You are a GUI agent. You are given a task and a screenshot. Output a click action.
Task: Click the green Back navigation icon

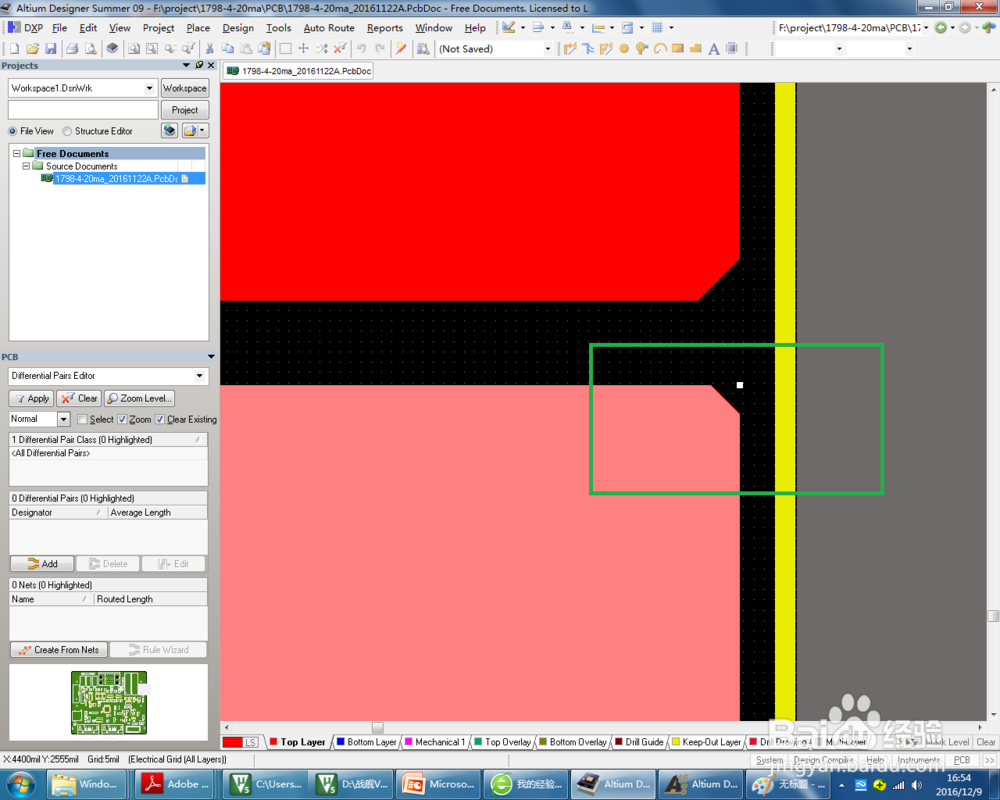click(x=940, y=27)
